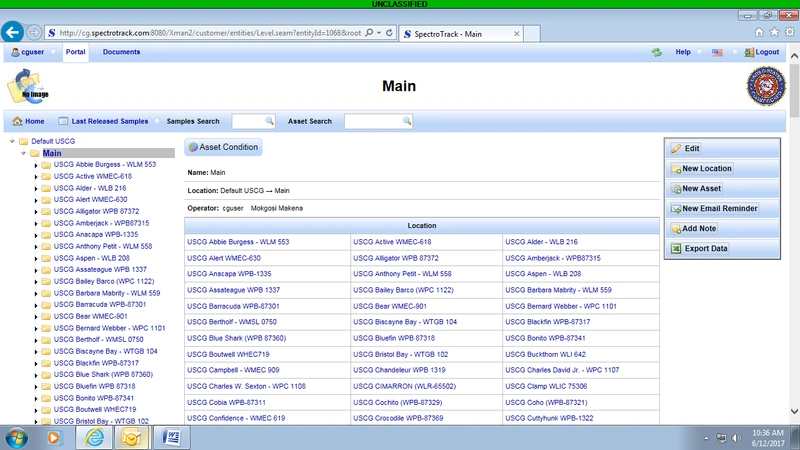
Task: Click the Edit button
Action: 686,148
